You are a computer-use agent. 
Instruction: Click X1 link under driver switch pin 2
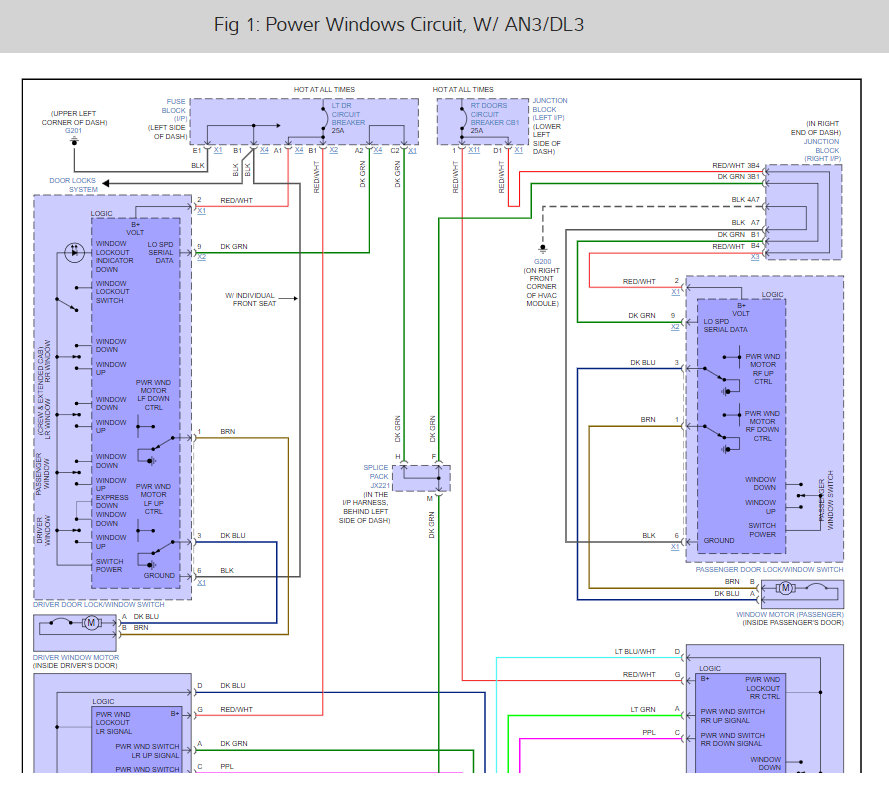click(201, 210)
